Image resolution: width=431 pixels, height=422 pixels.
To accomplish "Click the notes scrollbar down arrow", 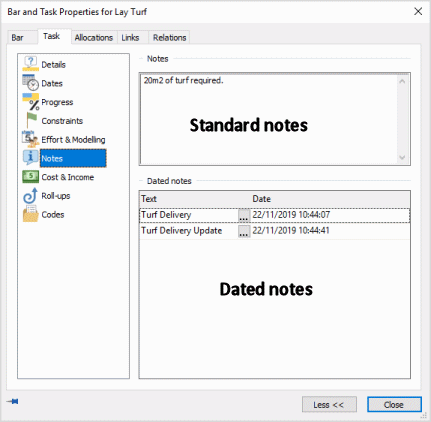I will pos(402,157).
